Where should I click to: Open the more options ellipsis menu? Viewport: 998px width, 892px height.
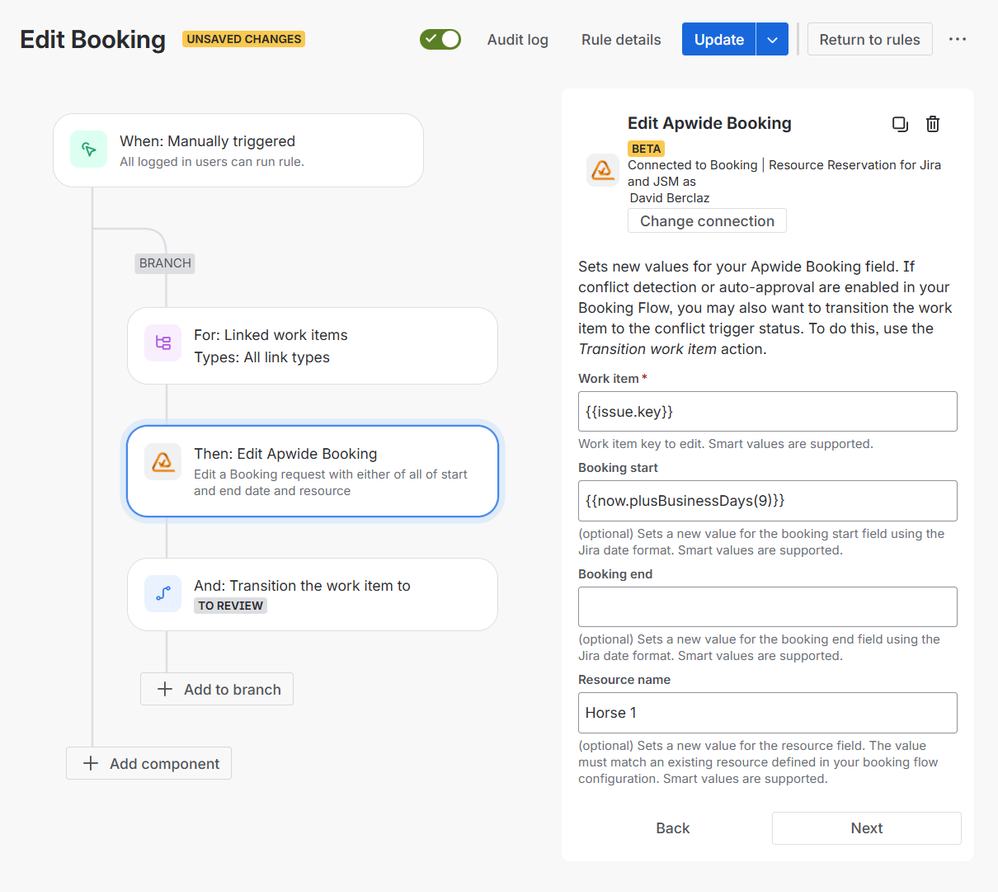[x=957, y=39]
